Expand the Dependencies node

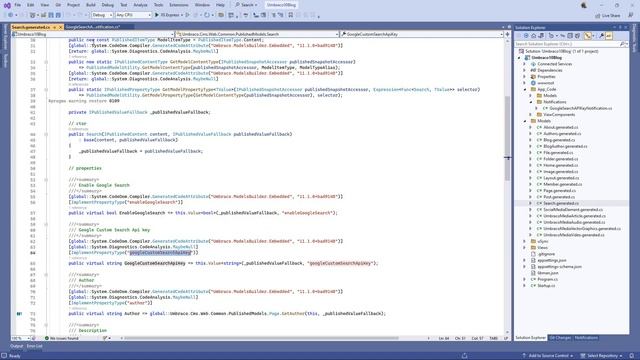pos(525,70)
